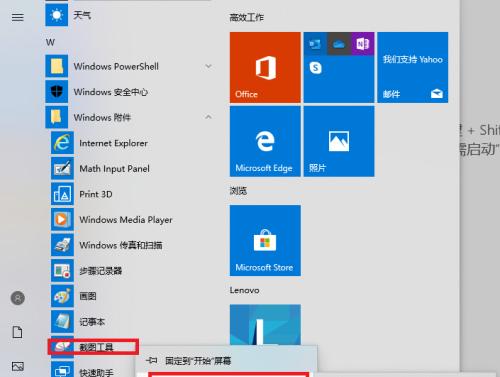
Task: Open the Office tile
Action: pyautogui.click(x=265, y=67)
